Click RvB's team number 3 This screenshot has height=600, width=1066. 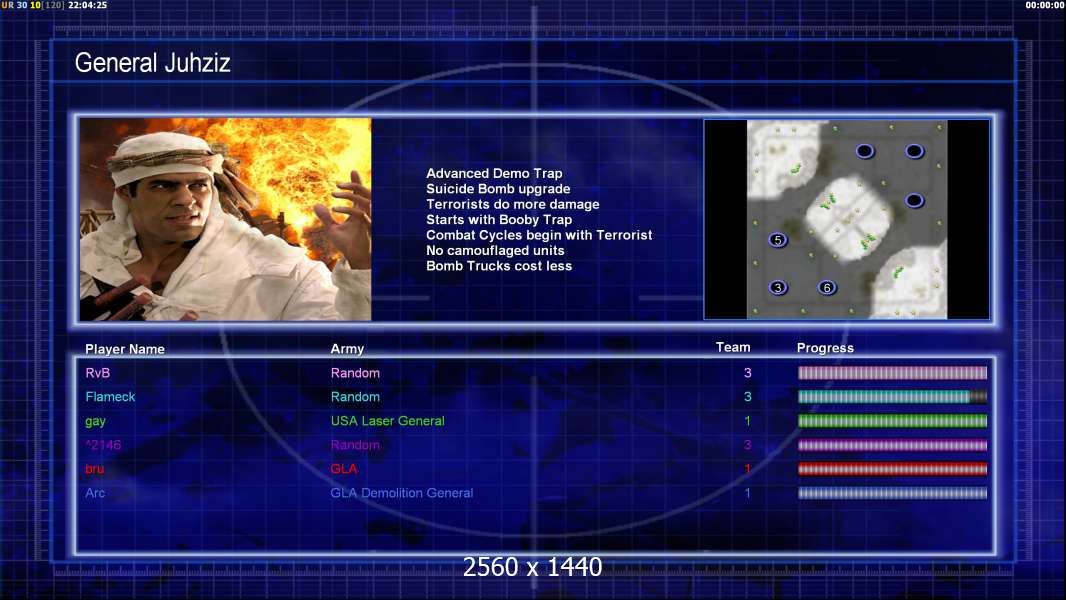coord(748,373)
